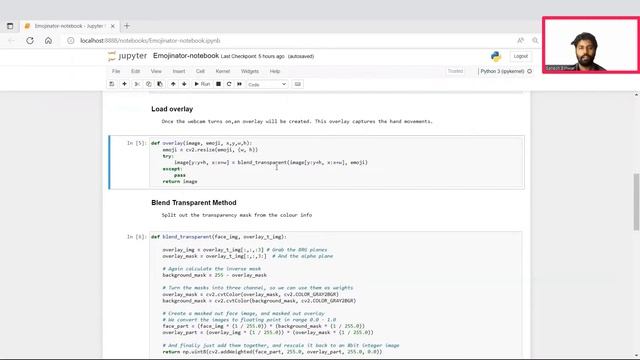Close the Emojinator-notebook browser tab
The image size is (640, 360).
113,26
